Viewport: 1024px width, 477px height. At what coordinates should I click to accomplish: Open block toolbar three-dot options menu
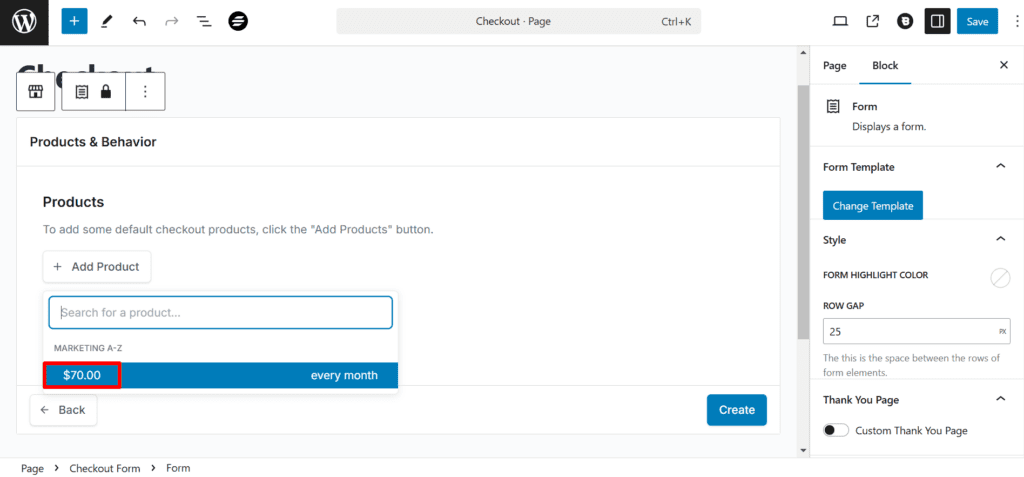(145, 91)
